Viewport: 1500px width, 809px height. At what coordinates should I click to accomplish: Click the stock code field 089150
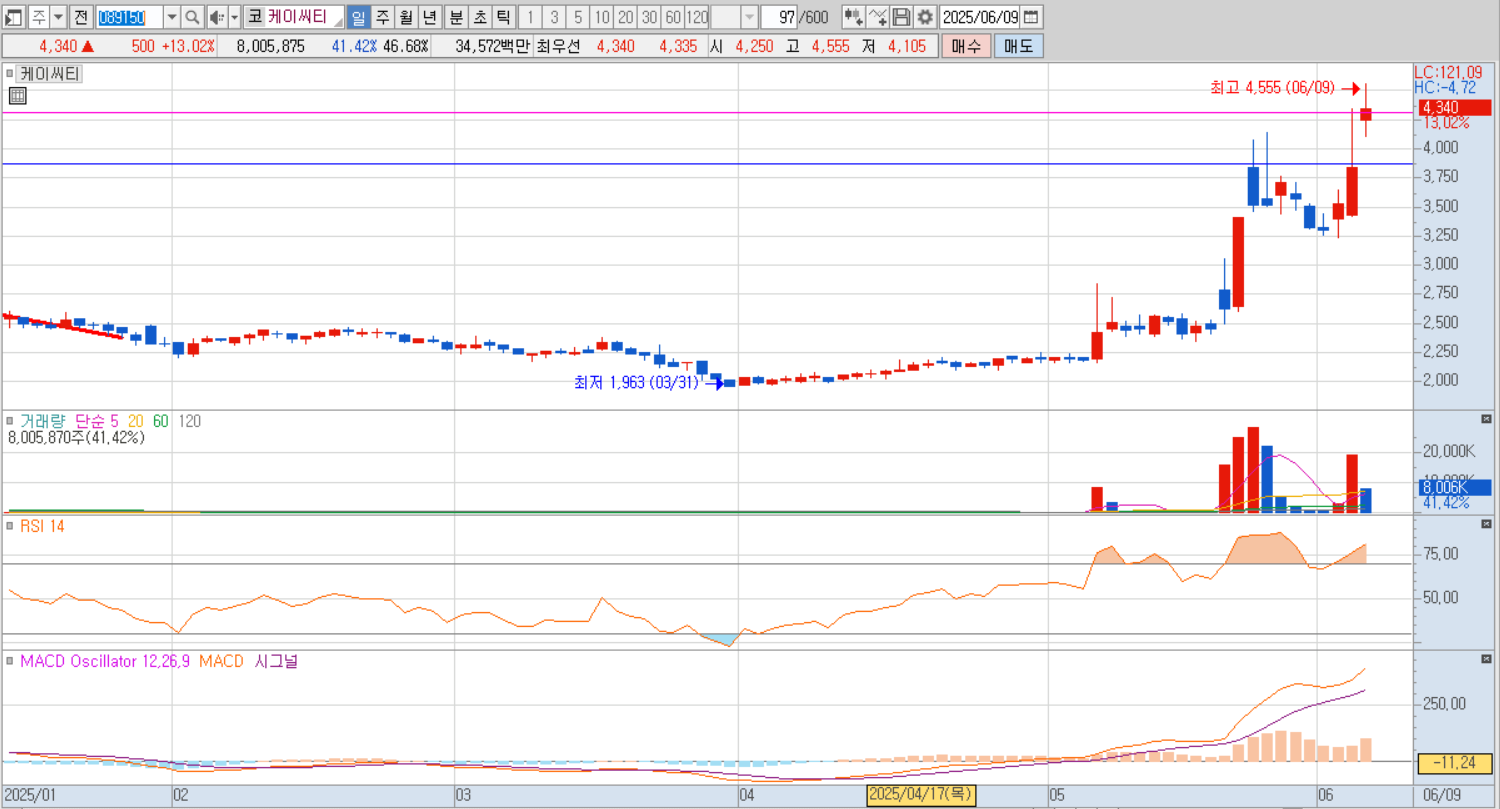pyautogui.click(x=128, y=17)
